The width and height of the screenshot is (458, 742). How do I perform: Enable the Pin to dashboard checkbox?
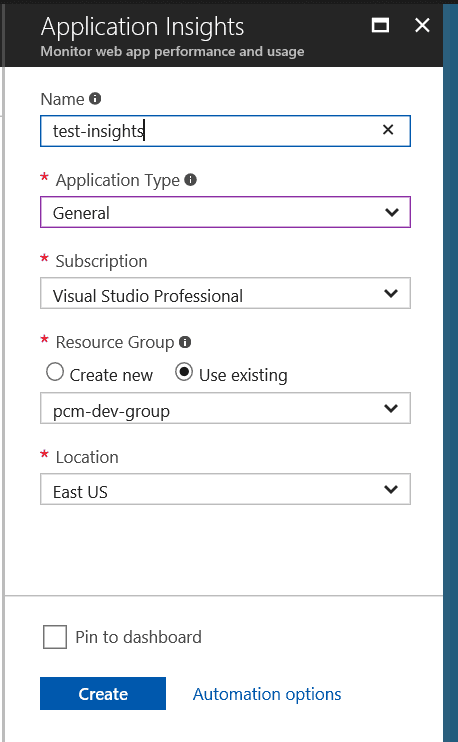click(55, 636)
